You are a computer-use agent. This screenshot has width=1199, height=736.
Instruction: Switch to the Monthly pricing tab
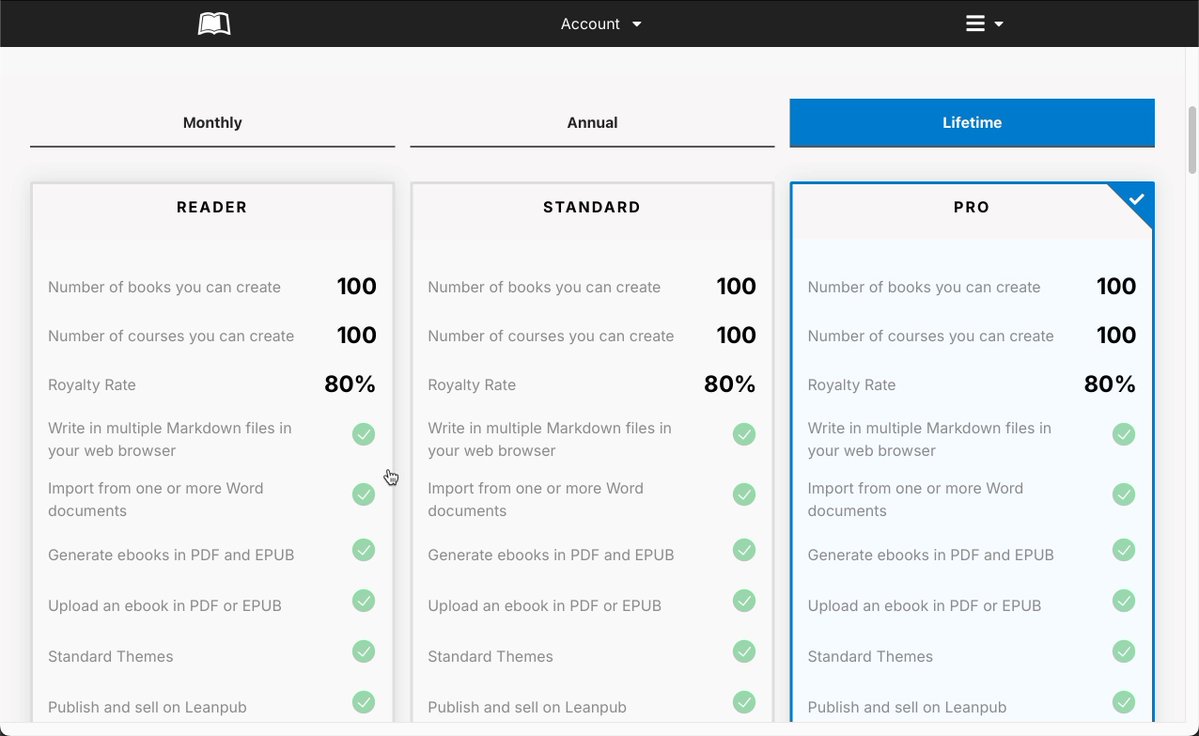pyautogui.click(x=213, y=122)
